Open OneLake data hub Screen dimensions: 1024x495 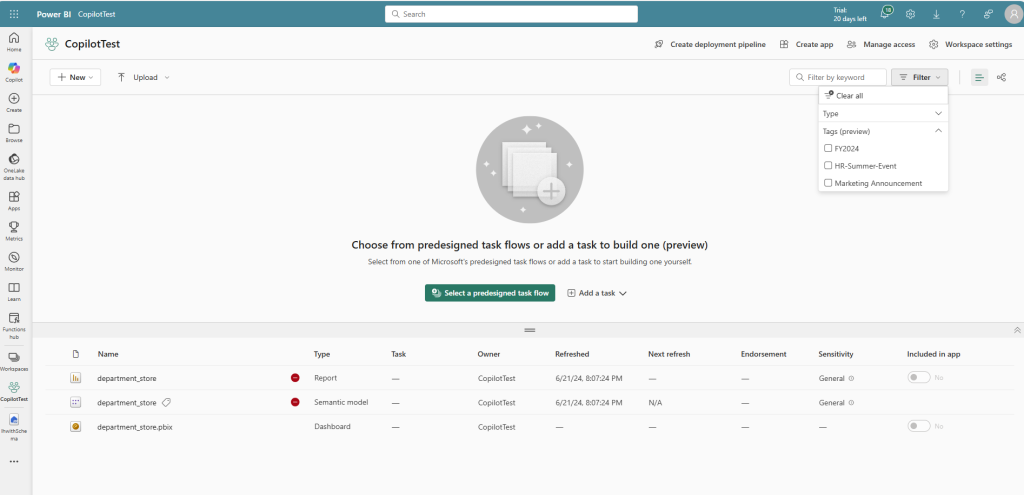(x=14, y=167)
